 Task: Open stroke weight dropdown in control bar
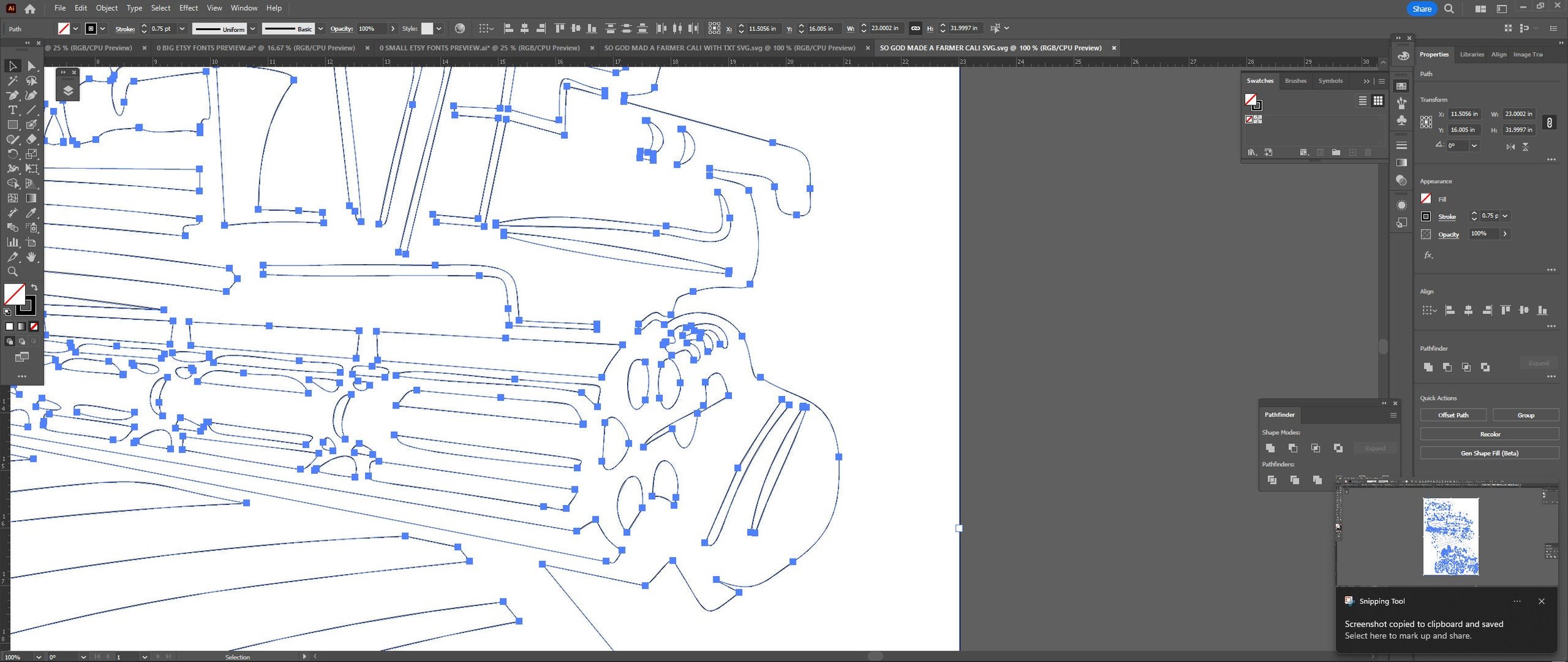(x=182, y=29)
